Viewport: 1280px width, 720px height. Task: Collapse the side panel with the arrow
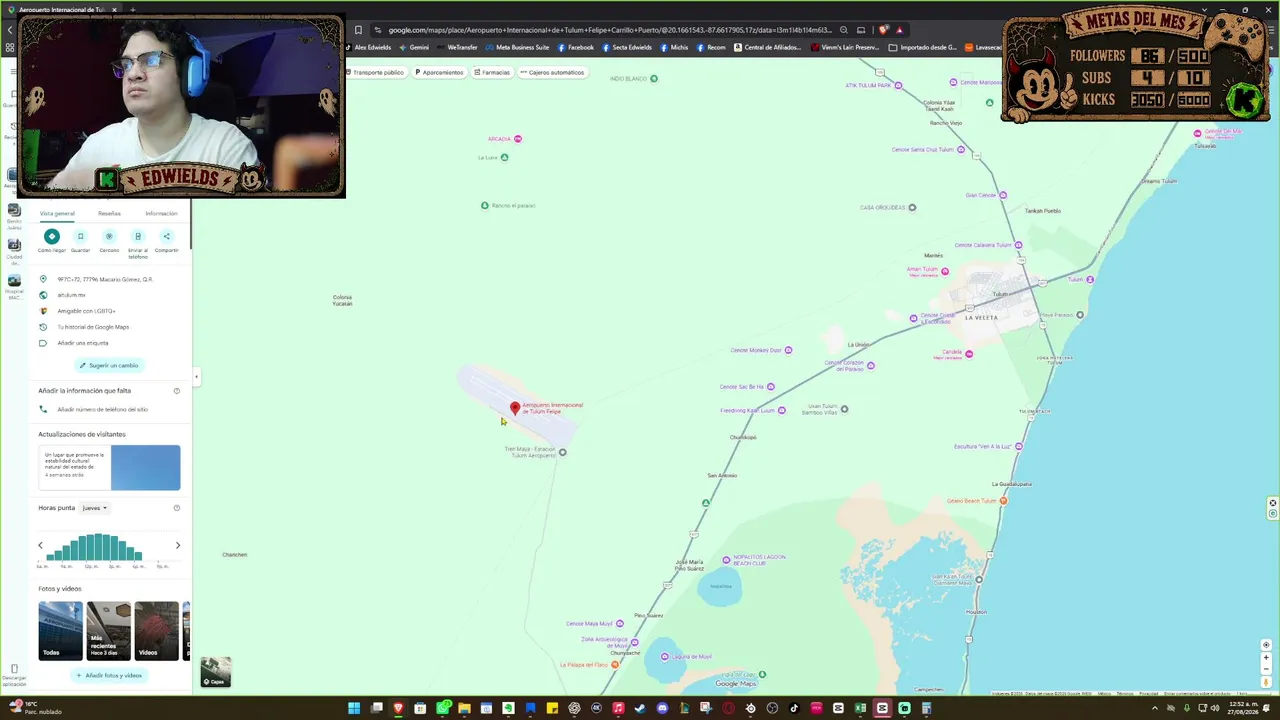[196, 377]
